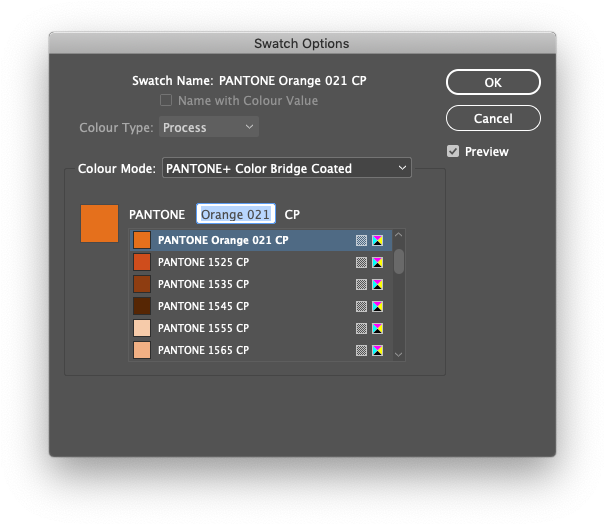This screenshot has height=524, width=604.
Task: Click the CMYK icon for PANTONE 1525 CP
Action: 378,262
